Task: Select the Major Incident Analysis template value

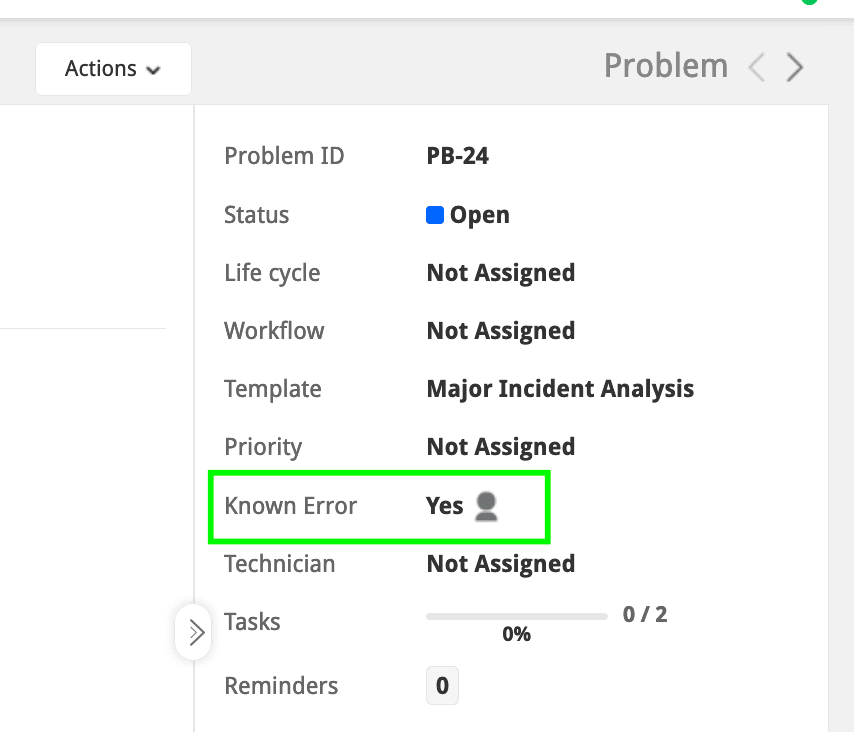Action: point(560,389)
